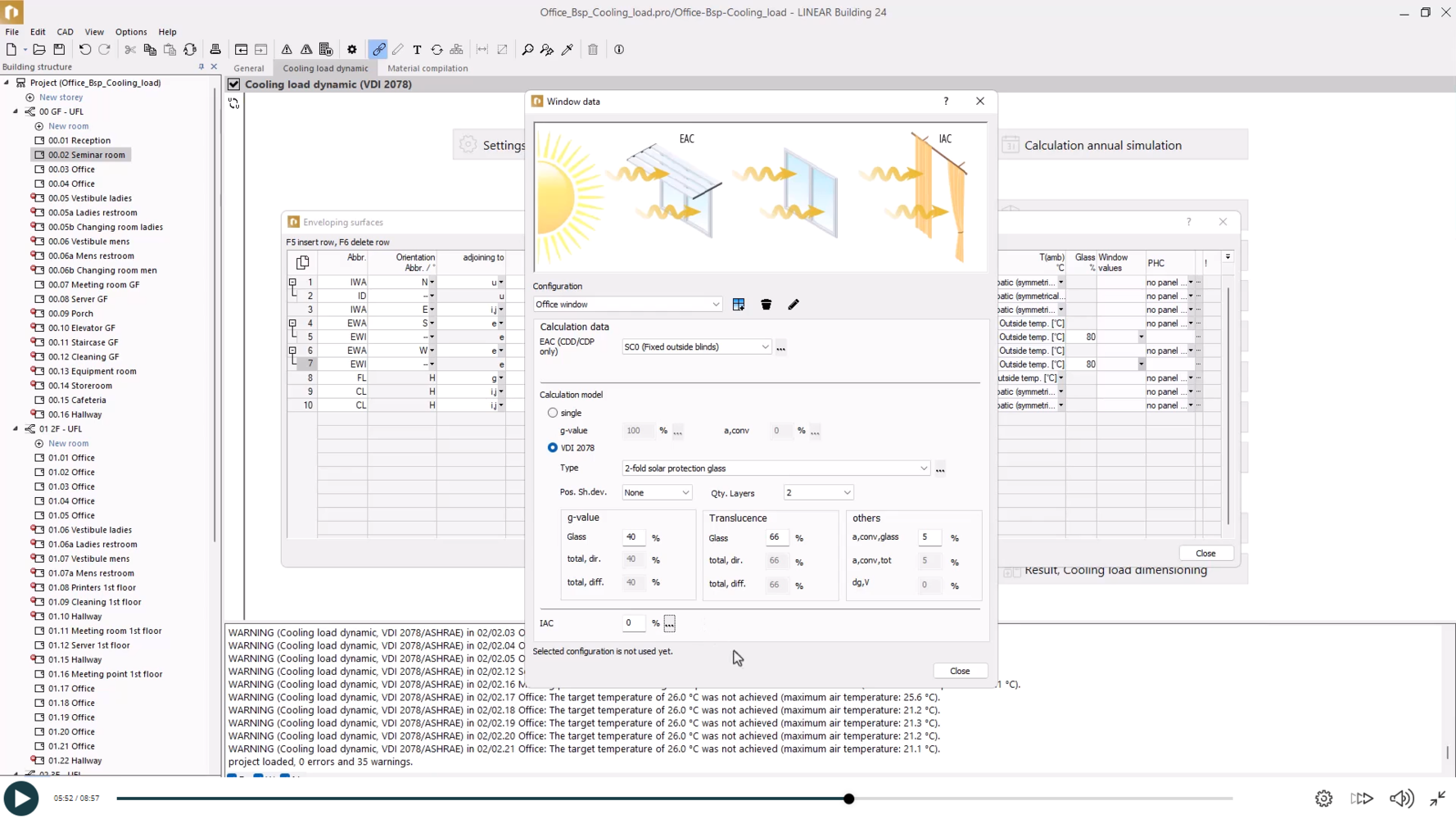This screenshot has width=1456, height=819.
Task: Add a new window configuration
Action: coord(739,305)
